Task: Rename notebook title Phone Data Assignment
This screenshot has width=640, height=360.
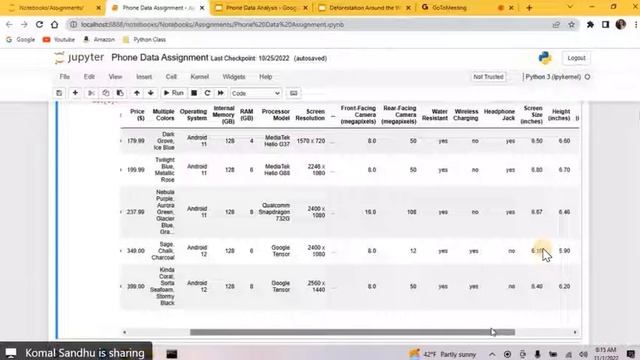Action: tap(160, 58)
